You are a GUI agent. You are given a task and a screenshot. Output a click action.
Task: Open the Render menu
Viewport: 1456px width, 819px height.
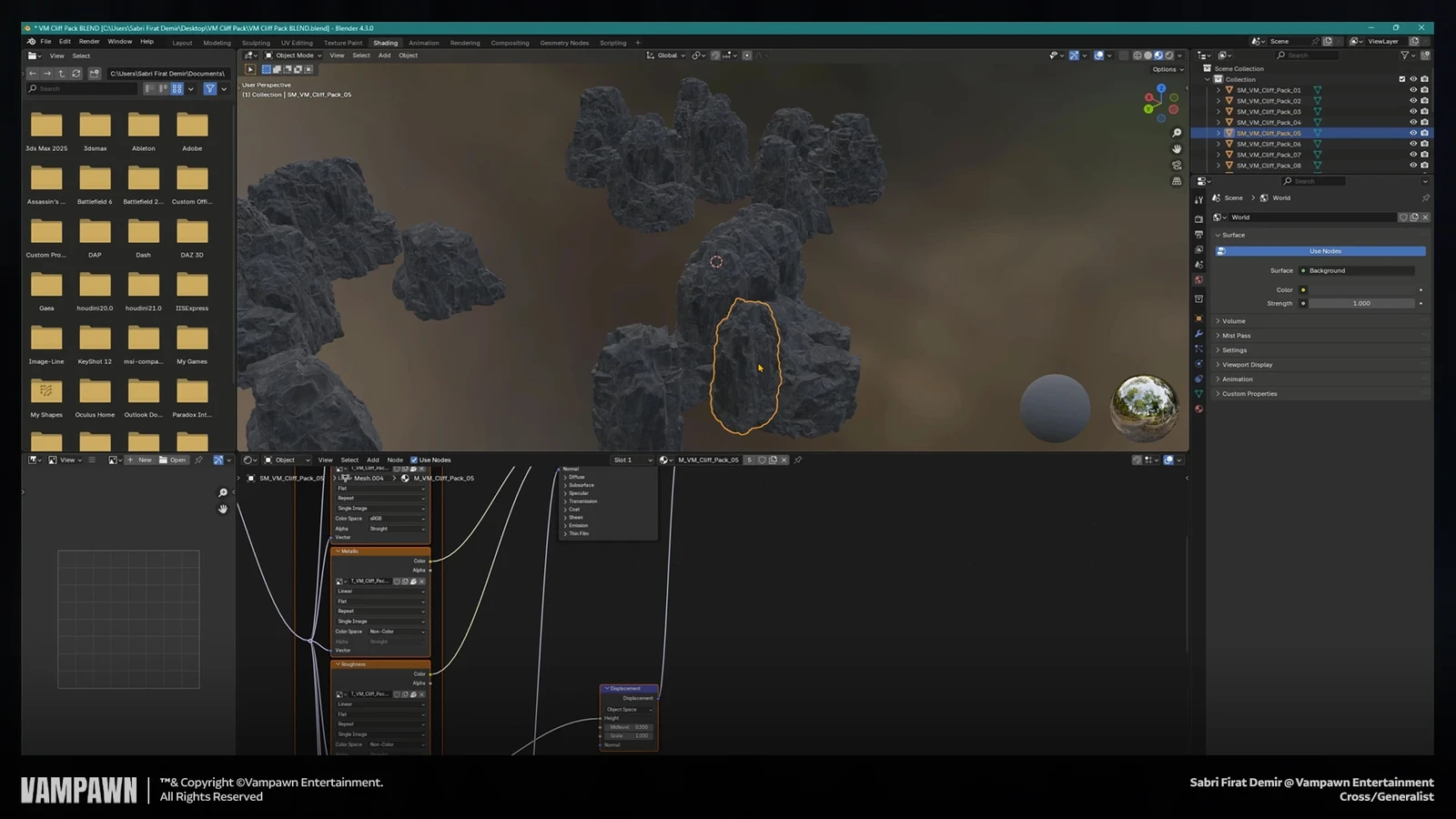click(x=89, y=42)
